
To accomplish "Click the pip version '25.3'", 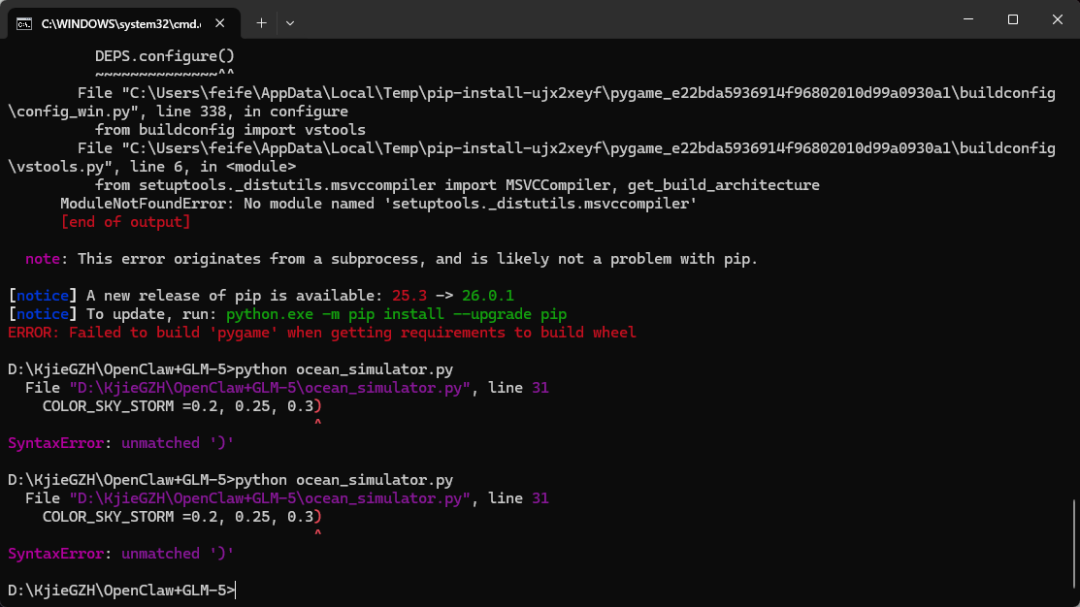I will [x=409, y=296].
